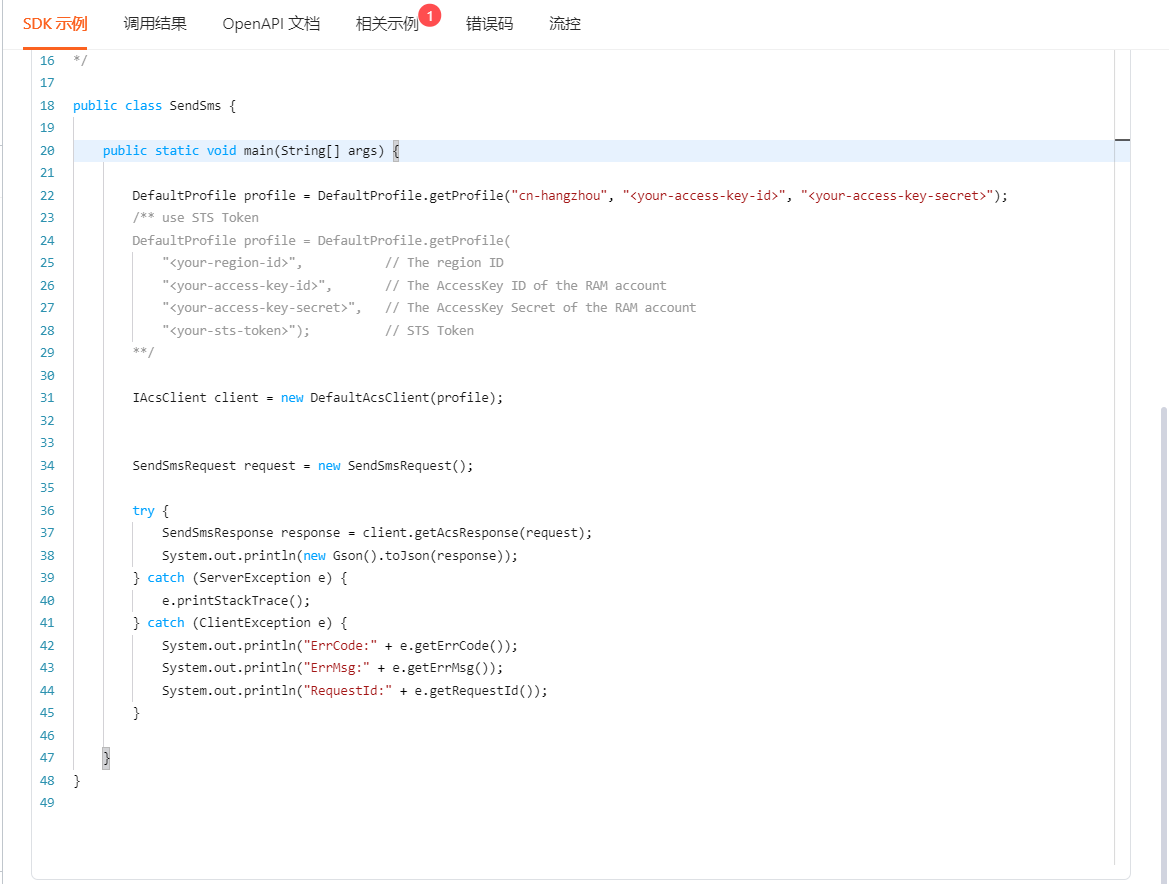The width and height of the screenshot is (1169, 884).
Task: Open the OpenAPI 文档 tab
Action: pyautogui.click(x=271, y=24)
